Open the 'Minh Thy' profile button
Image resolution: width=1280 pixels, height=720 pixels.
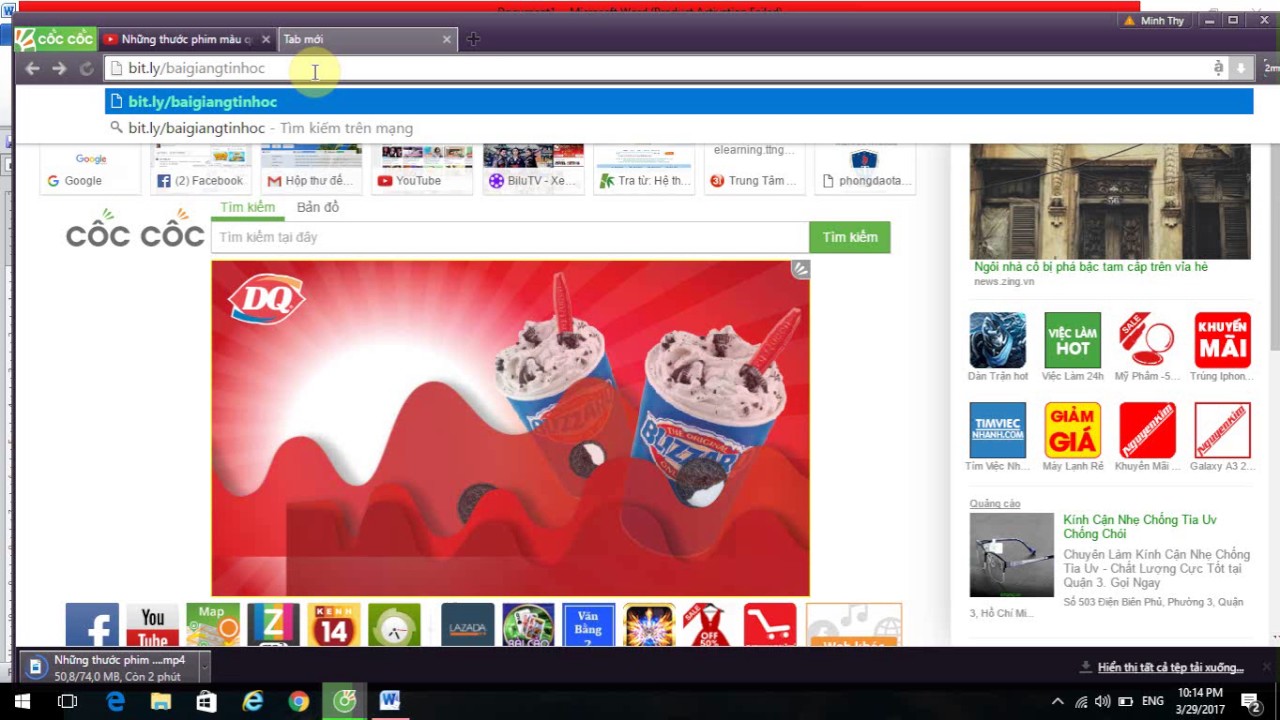tap(1154, 20)
